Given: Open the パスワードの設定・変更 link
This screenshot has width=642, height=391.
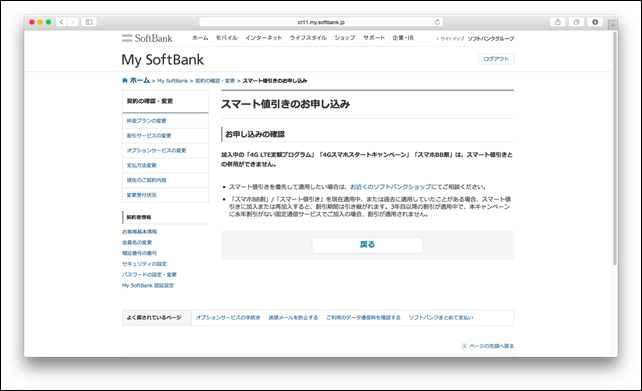Looking at the screenshot, I should [x=149, y=274].
